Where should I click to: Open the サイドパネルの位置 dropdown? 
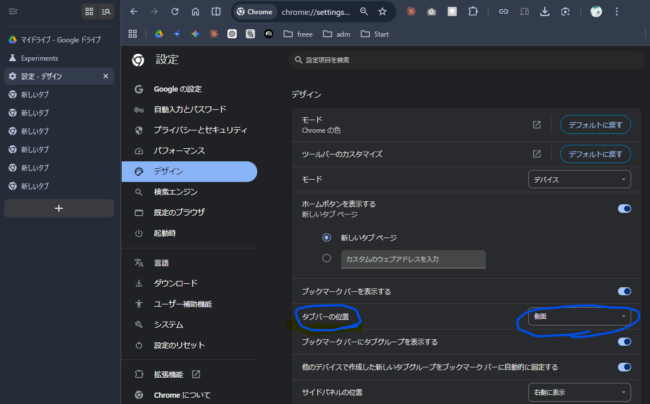pos(579,392)
